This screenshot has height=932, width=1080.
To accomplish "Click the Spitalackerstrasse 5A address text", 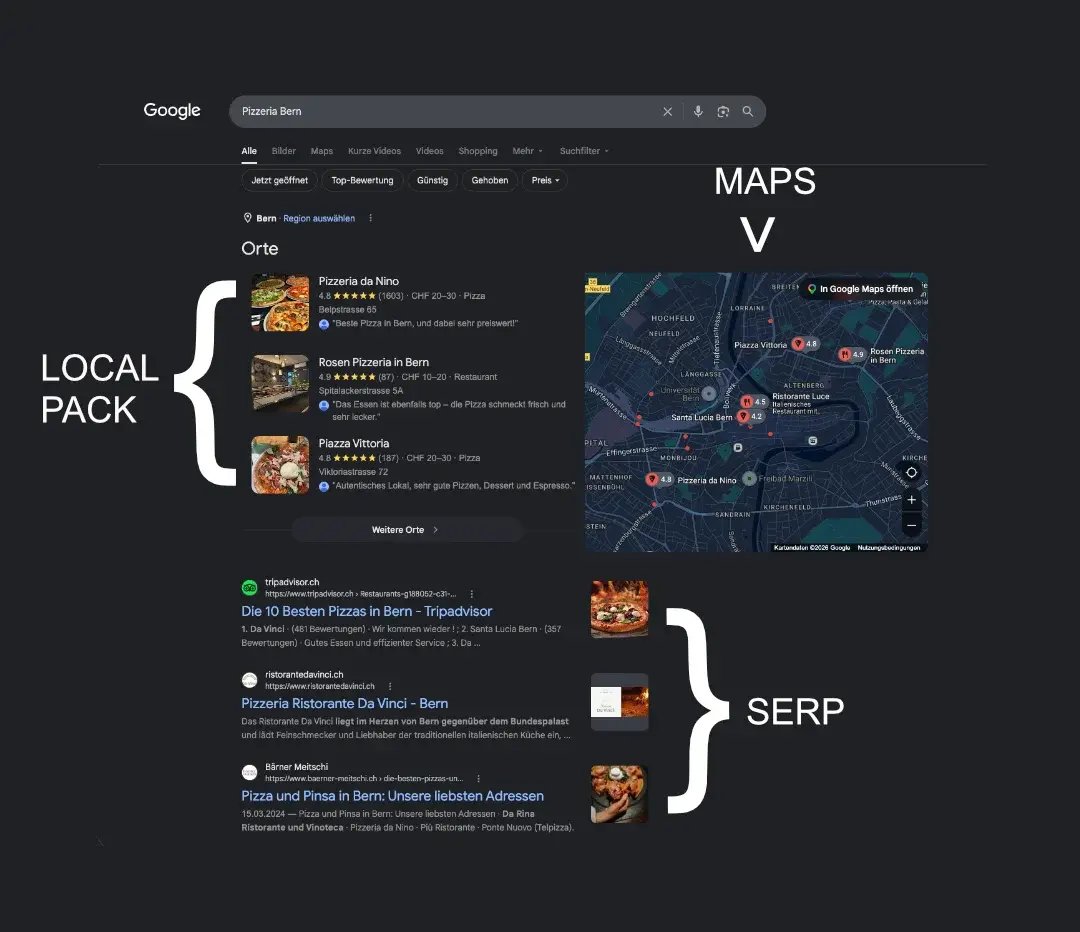I will pos(360,391).
